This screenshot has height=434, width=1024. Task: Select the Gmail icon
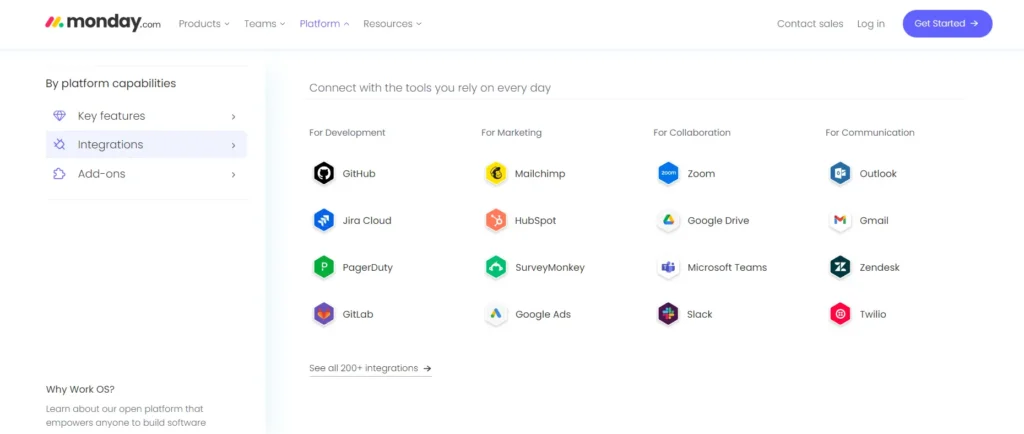[840, 221]
